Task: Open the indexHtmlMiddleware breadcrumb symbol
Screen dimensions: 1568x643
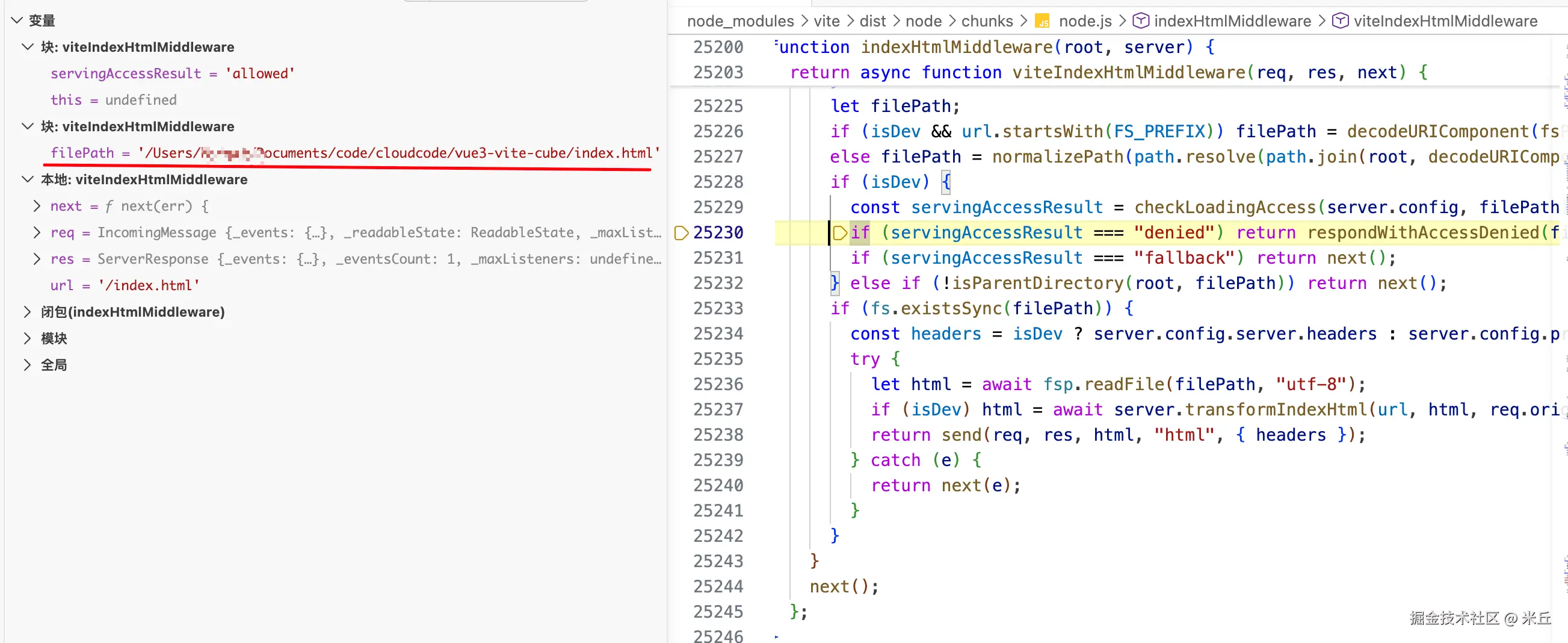Action: [x=1233, y=21]
